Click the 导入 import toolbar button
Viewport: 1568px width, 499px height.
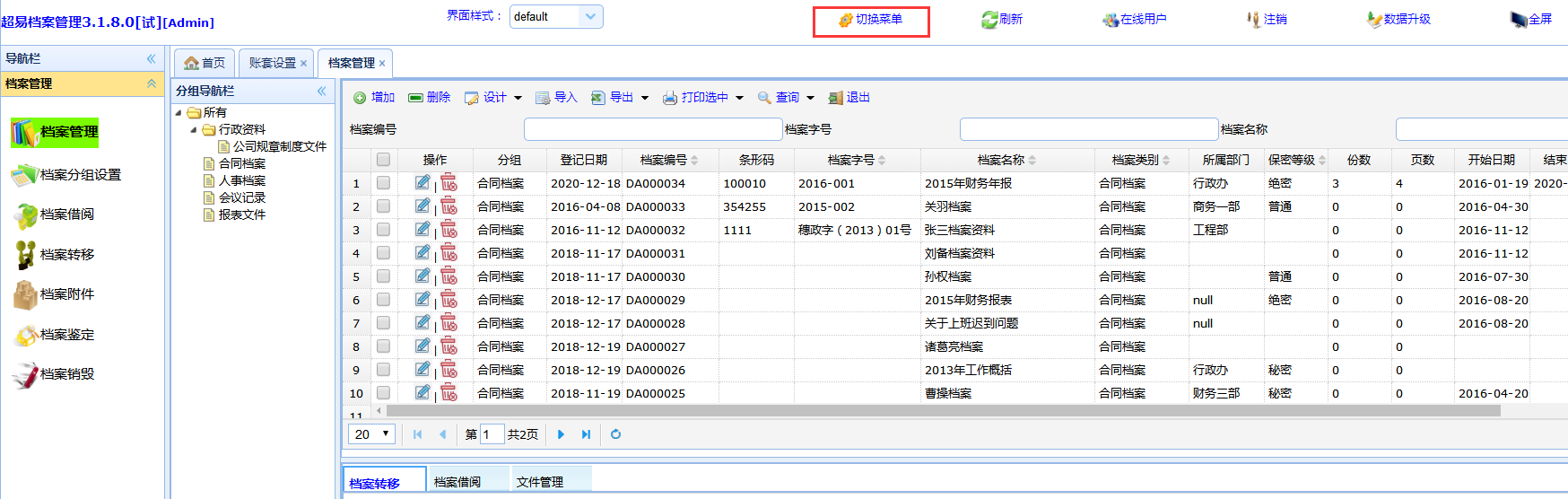coord(556,98)
